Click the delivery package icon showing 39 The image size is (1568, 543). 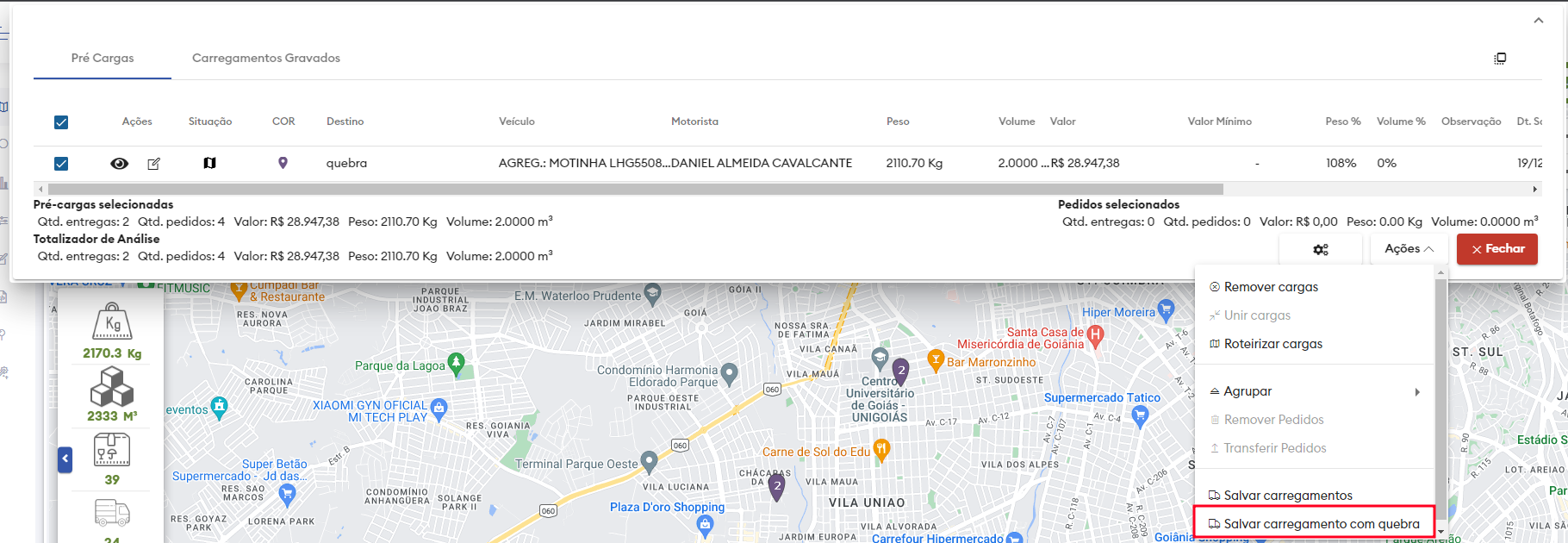[112, 450]
